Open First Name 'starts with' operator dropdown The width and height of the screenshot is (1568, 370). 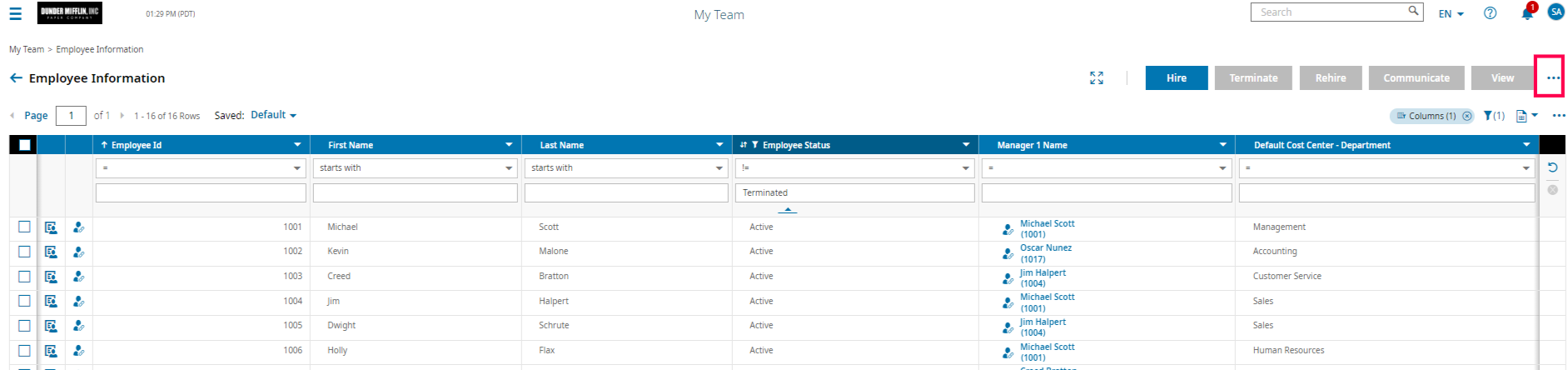click(x=416, y=168)
